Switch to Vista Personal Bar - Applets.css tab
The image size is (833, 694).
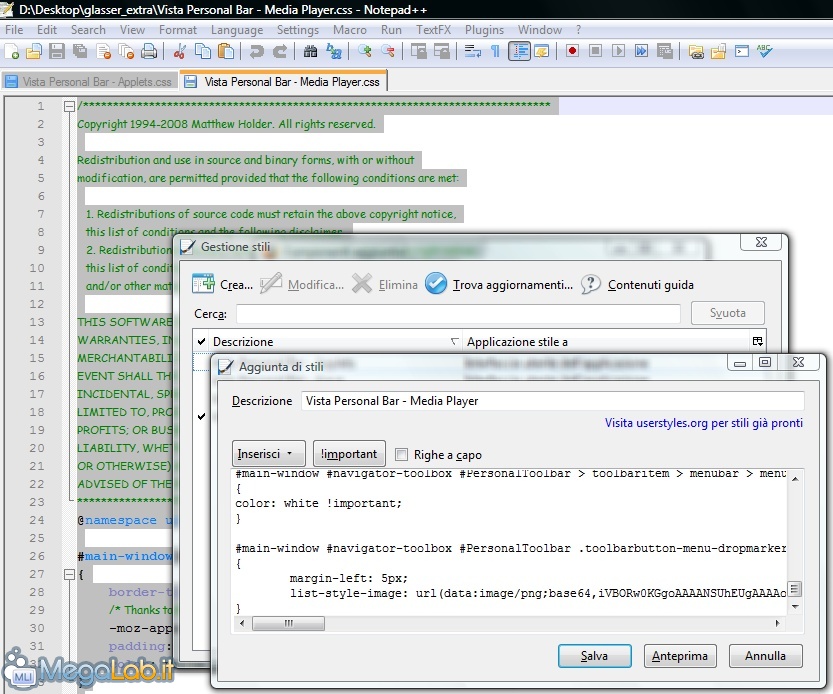click(x=88, y=82)
